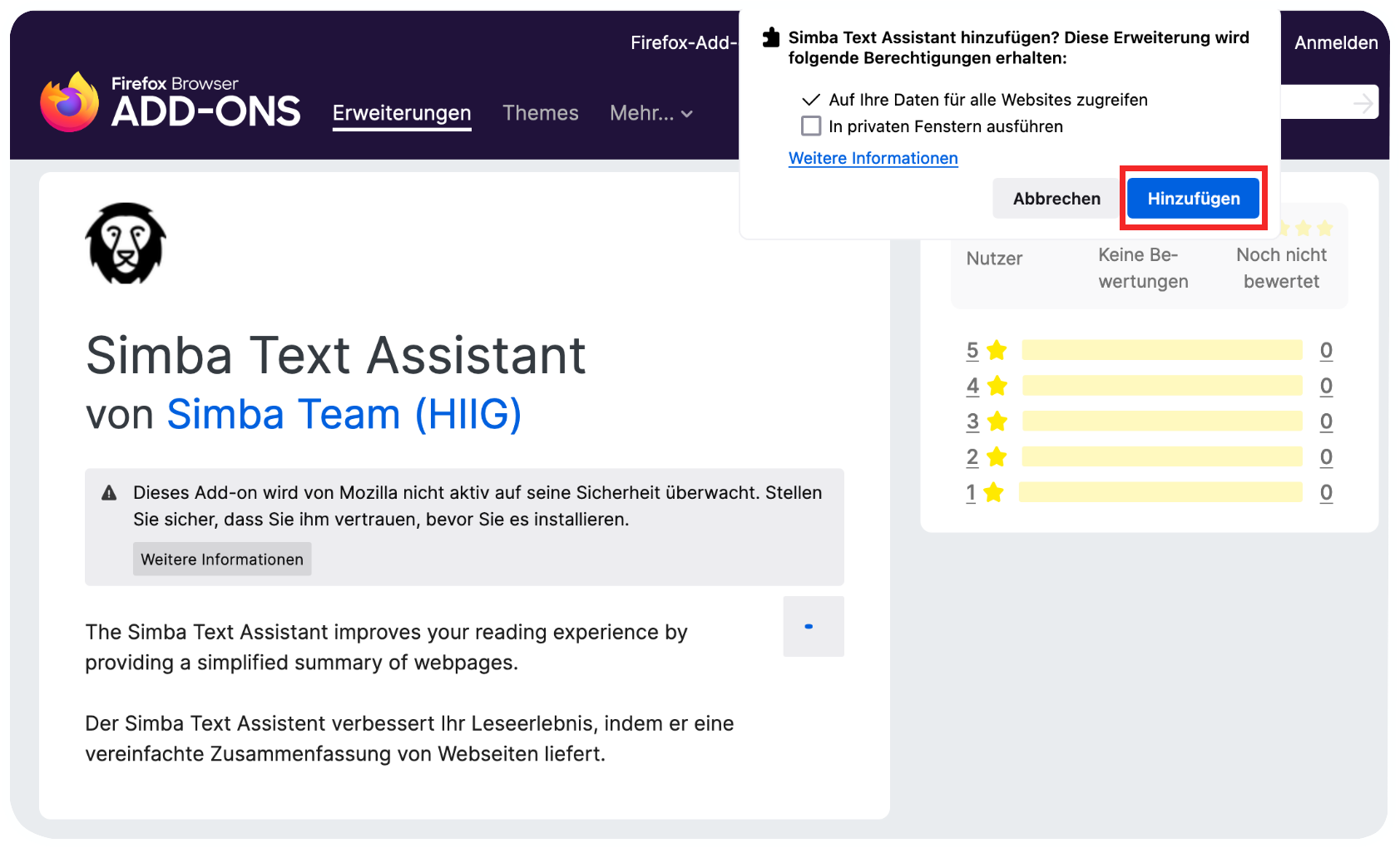This screenshot has width=1400, height=848.
Task: Click 'Auf Ihre Daten für alle Websites zugreifen' text
Action: tap(988, 100)
